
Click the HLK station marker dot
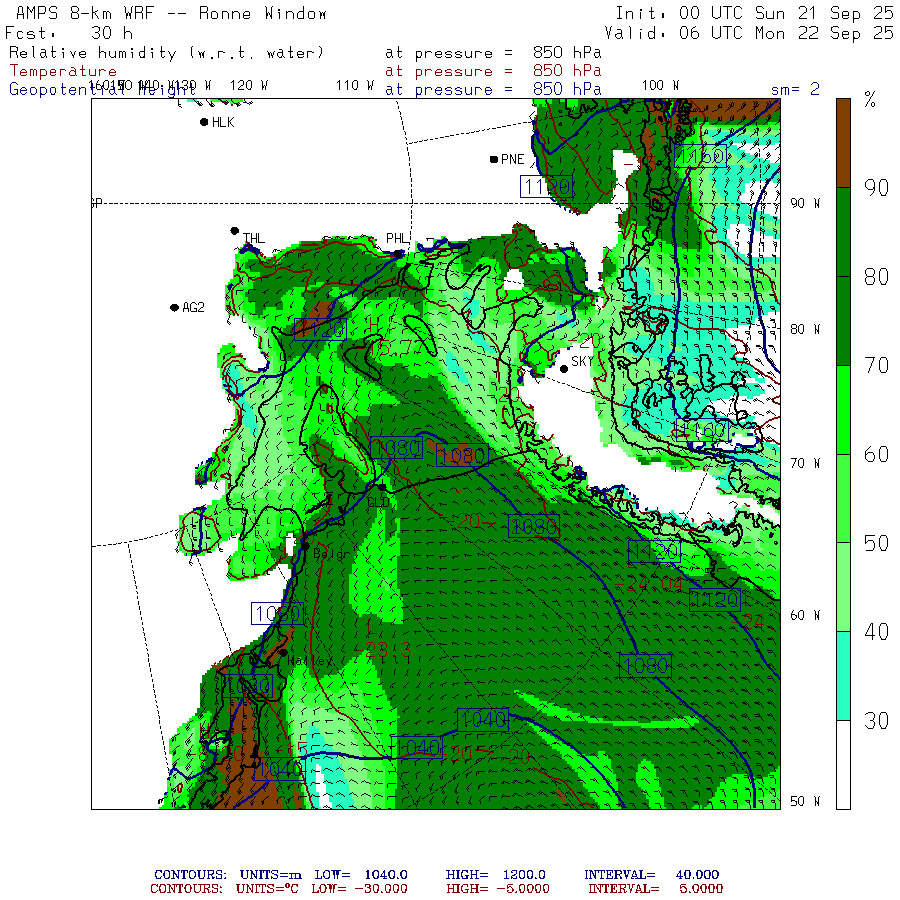[x=204, y=122]
